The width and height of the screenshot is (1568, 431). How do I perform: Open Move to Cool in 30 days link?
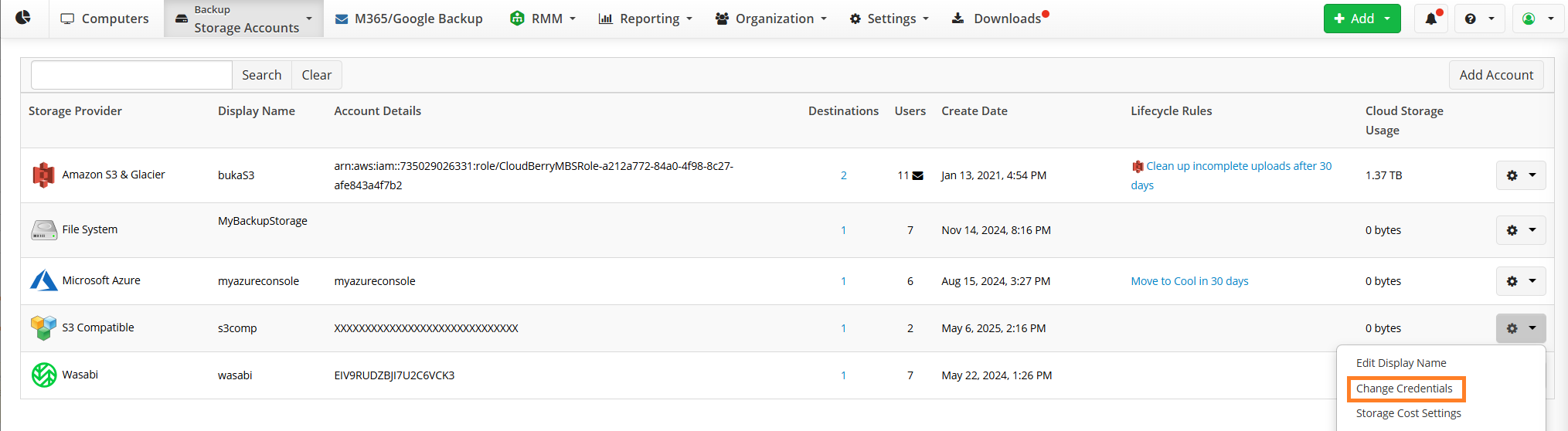[x=1189, y=281]
